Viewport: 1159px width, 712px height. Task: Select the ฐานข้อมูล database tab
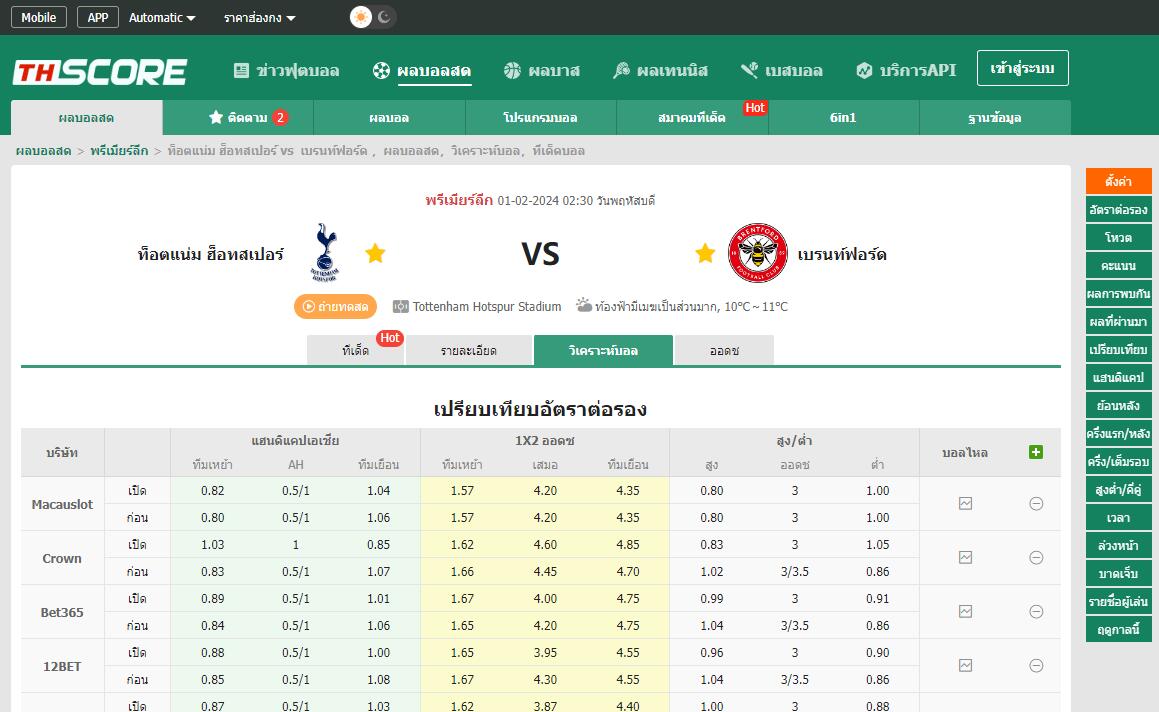point(995,118)
